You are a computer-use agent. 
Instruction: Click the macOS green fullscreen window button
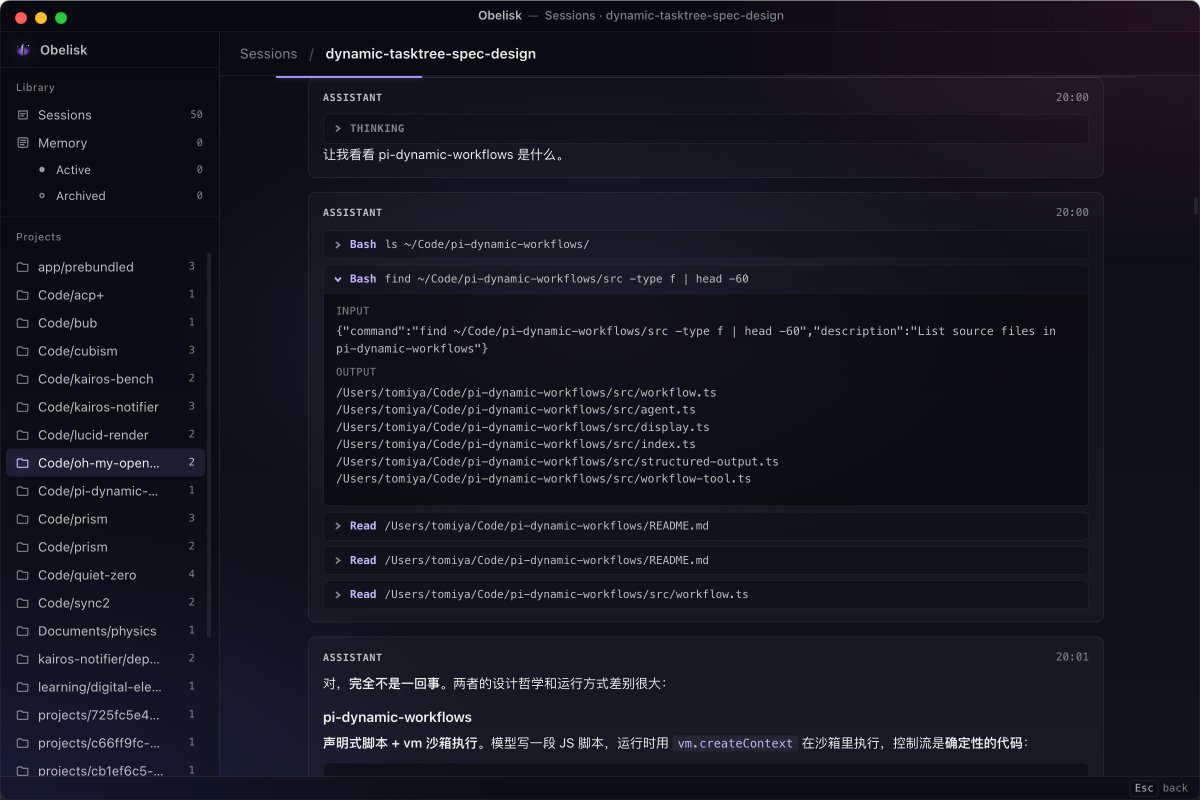(x=61, y=18)
